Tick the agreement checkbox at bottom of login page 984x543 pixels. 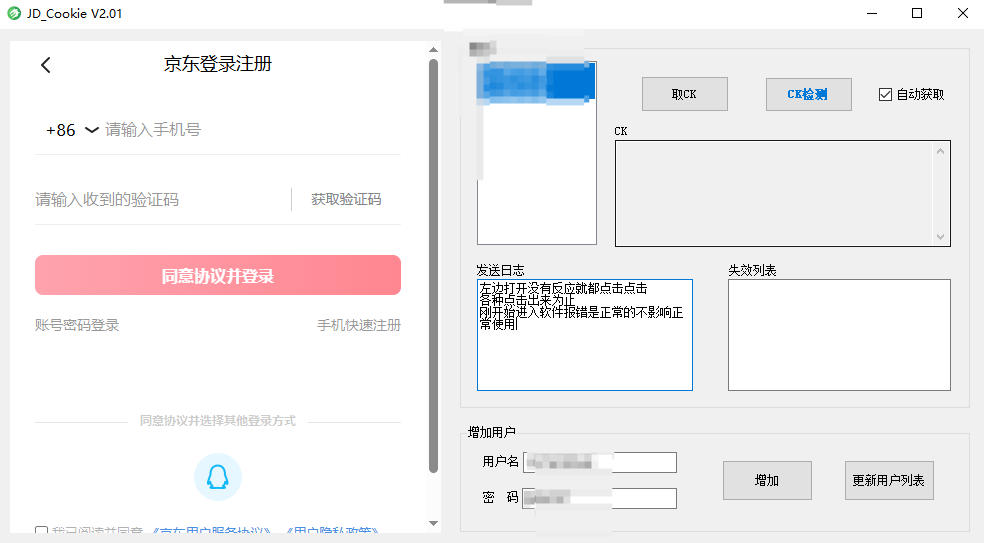[41, 531]
